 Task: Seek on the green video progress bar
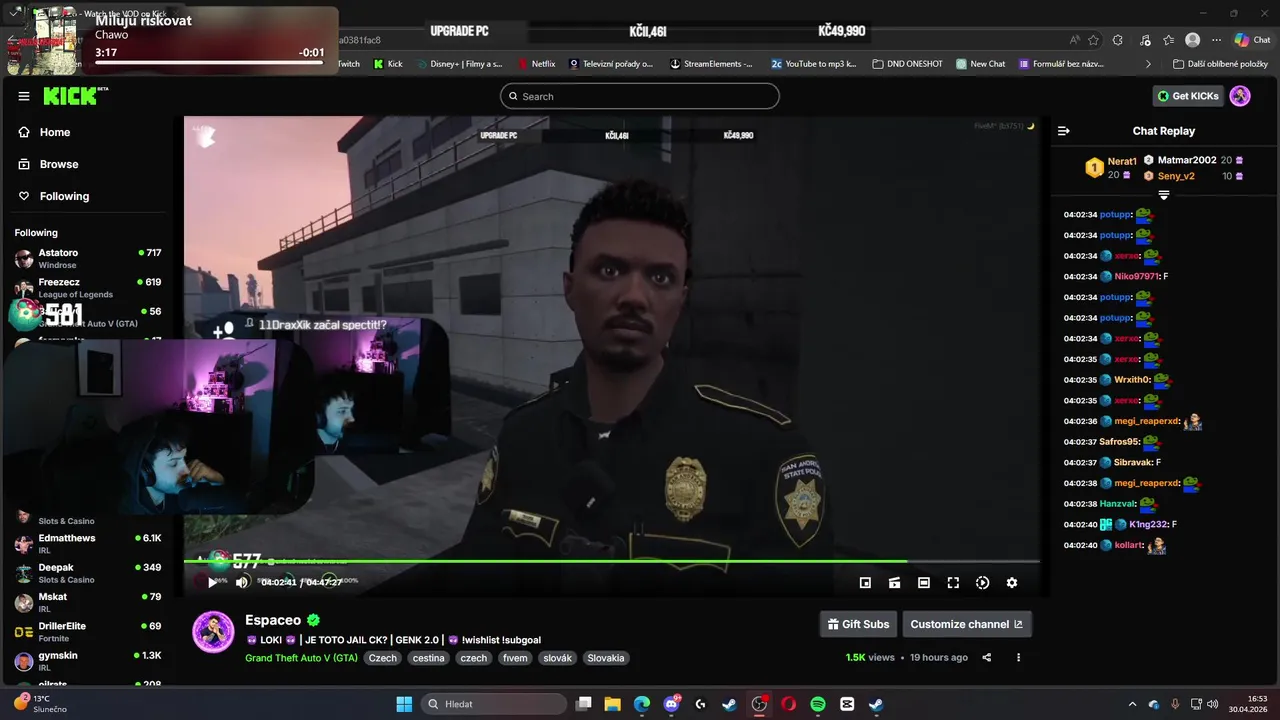coord(611,561)
